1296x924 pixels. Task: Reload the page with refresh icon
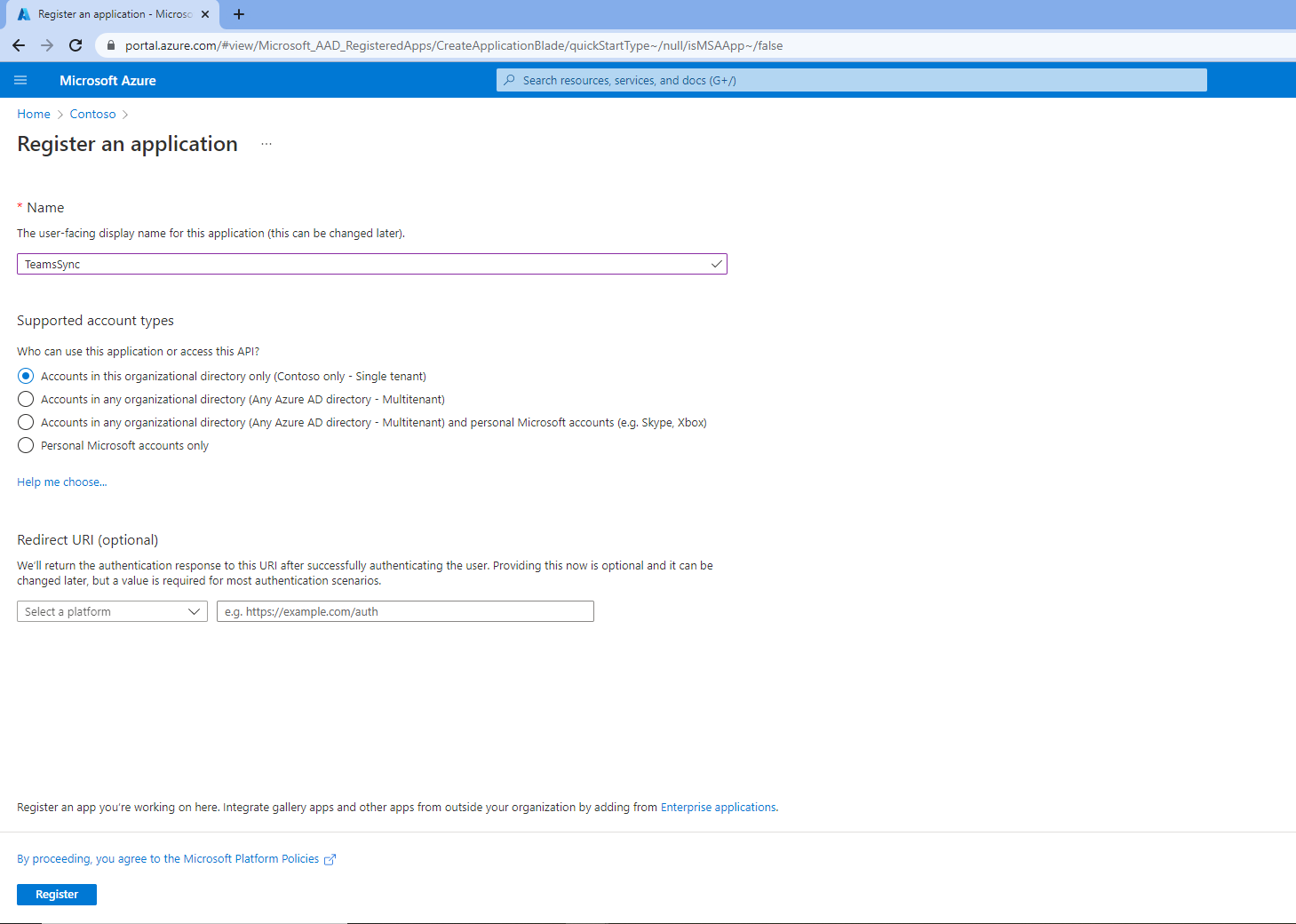pyautogui.click(x=76, y=45)
